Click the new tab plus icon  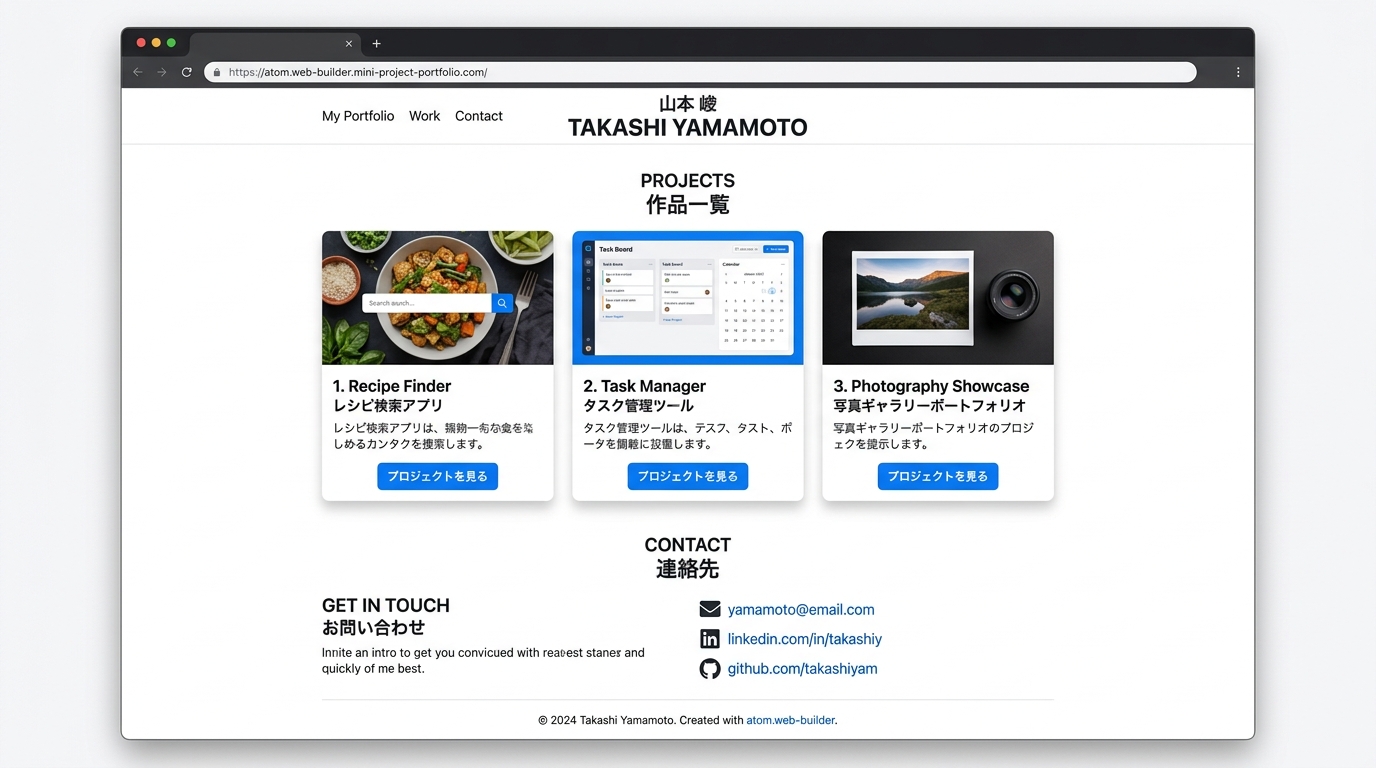pos(376,44)
